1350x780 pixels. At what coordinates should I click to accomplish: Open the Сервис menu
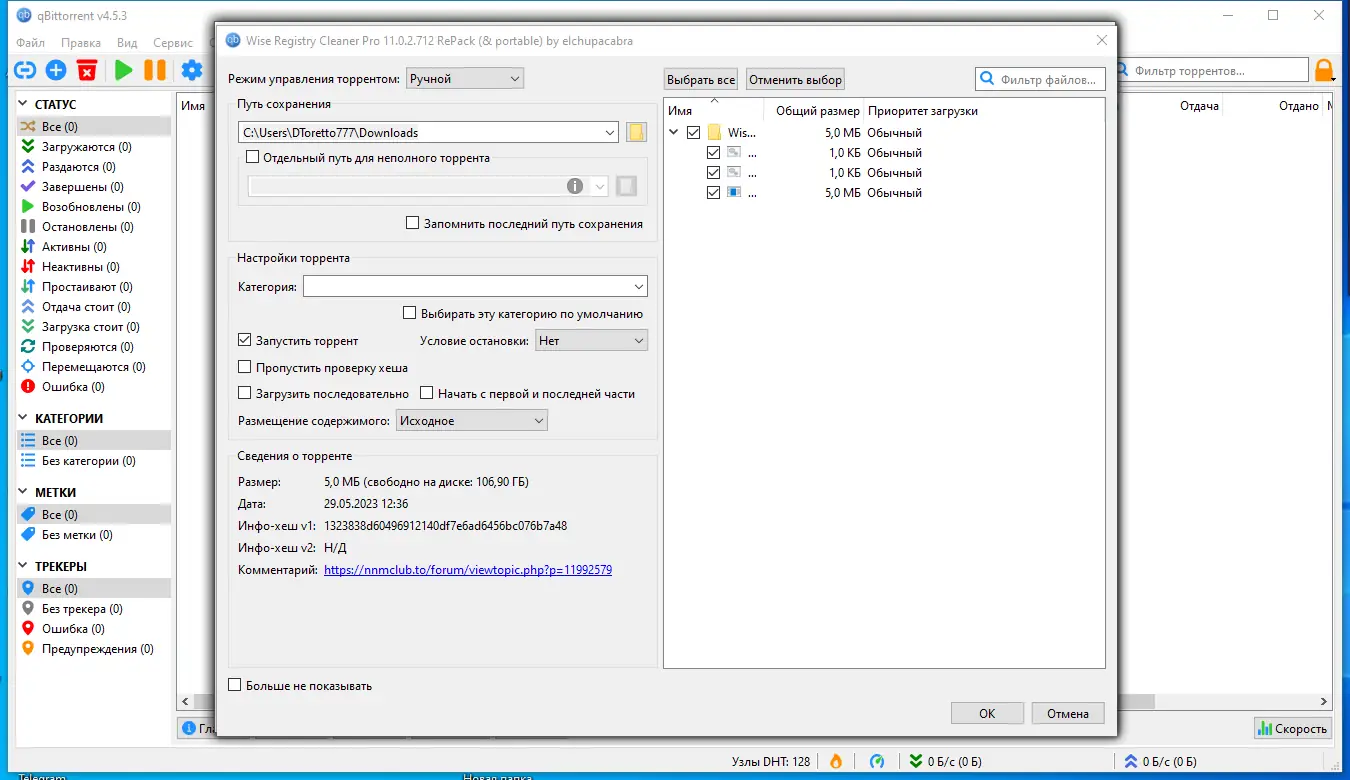coord(173,43)
